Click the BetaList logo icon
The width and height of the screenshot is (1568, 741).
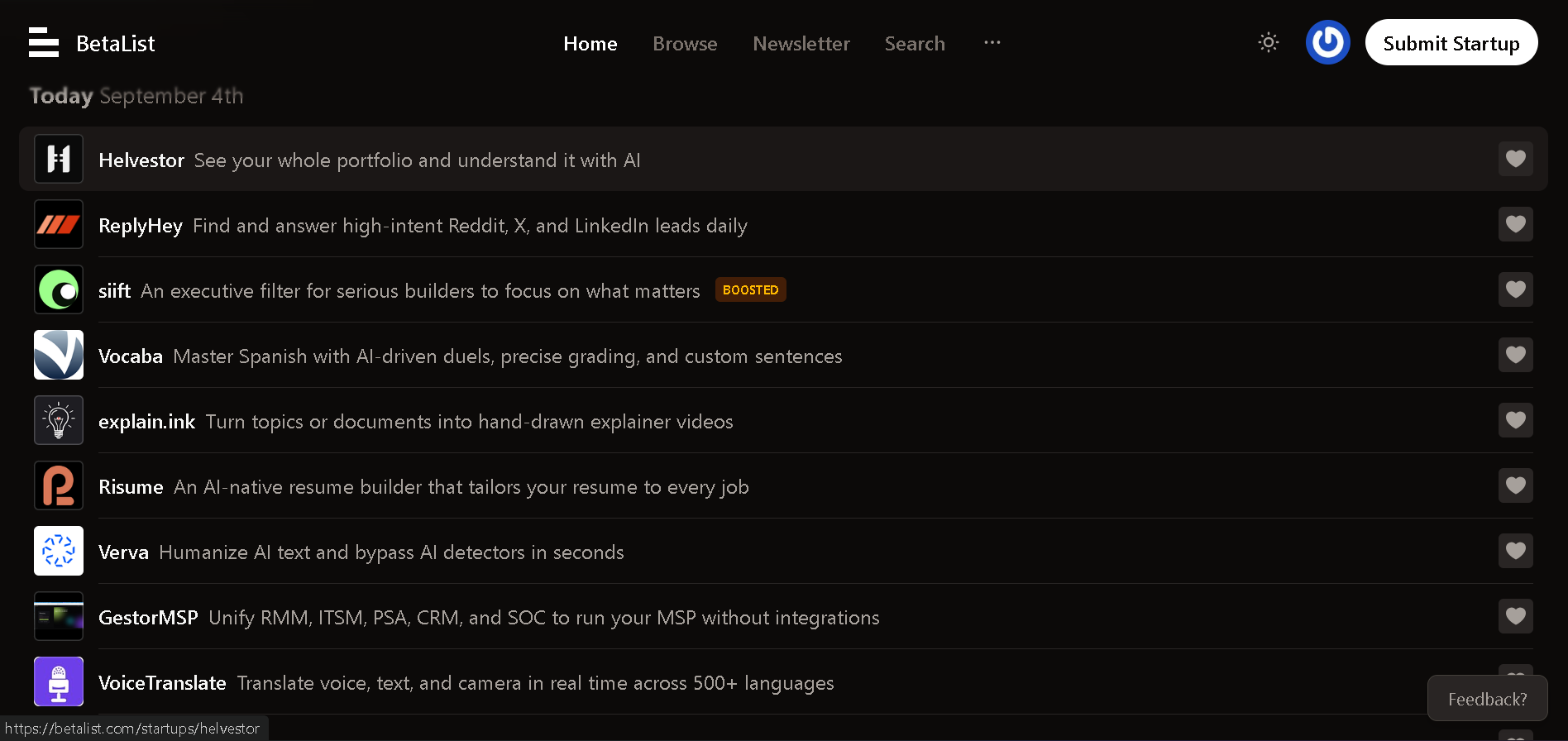pos(44,42)
